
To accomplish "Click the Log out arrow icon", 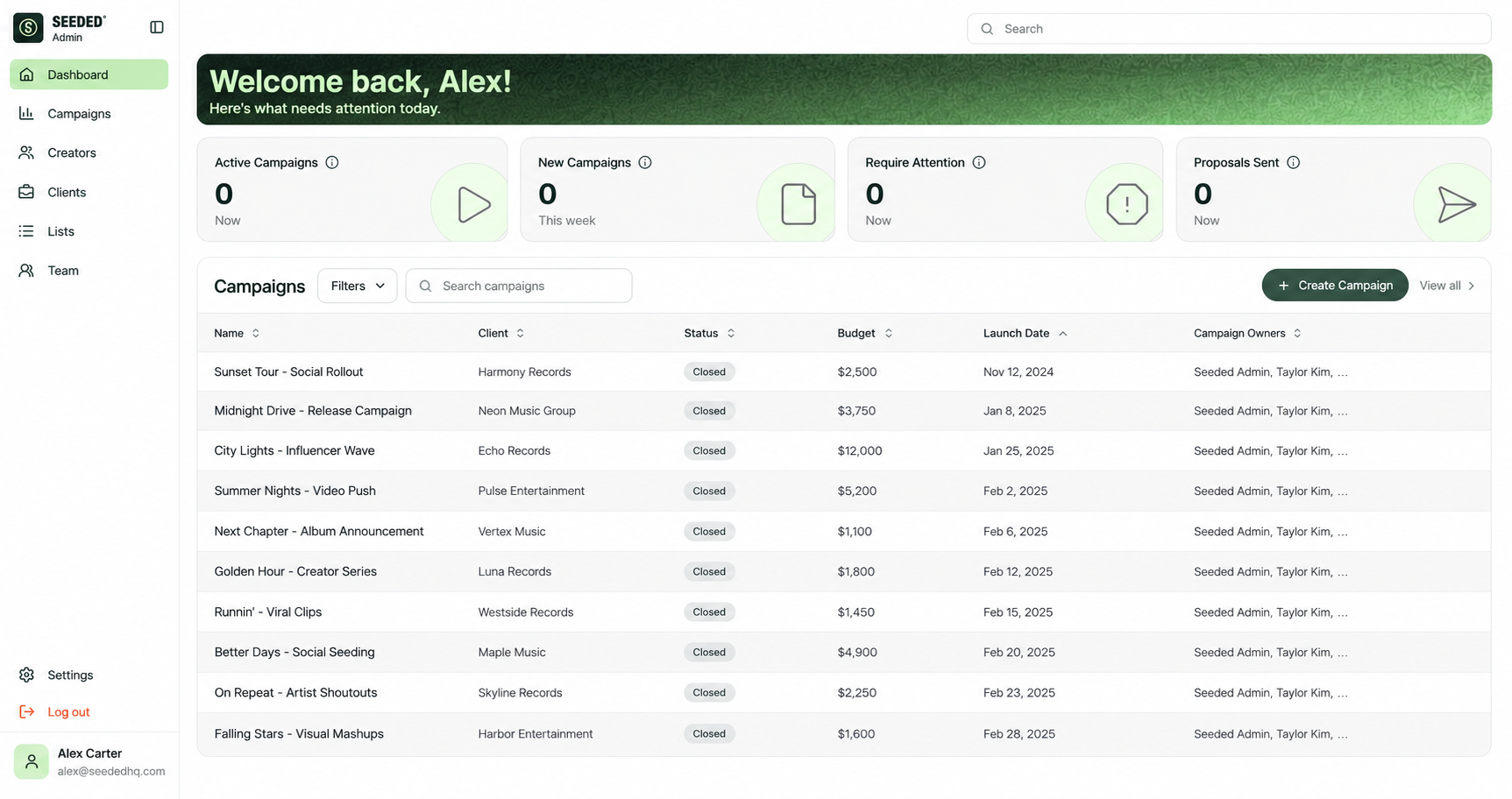I will (26, 711).
